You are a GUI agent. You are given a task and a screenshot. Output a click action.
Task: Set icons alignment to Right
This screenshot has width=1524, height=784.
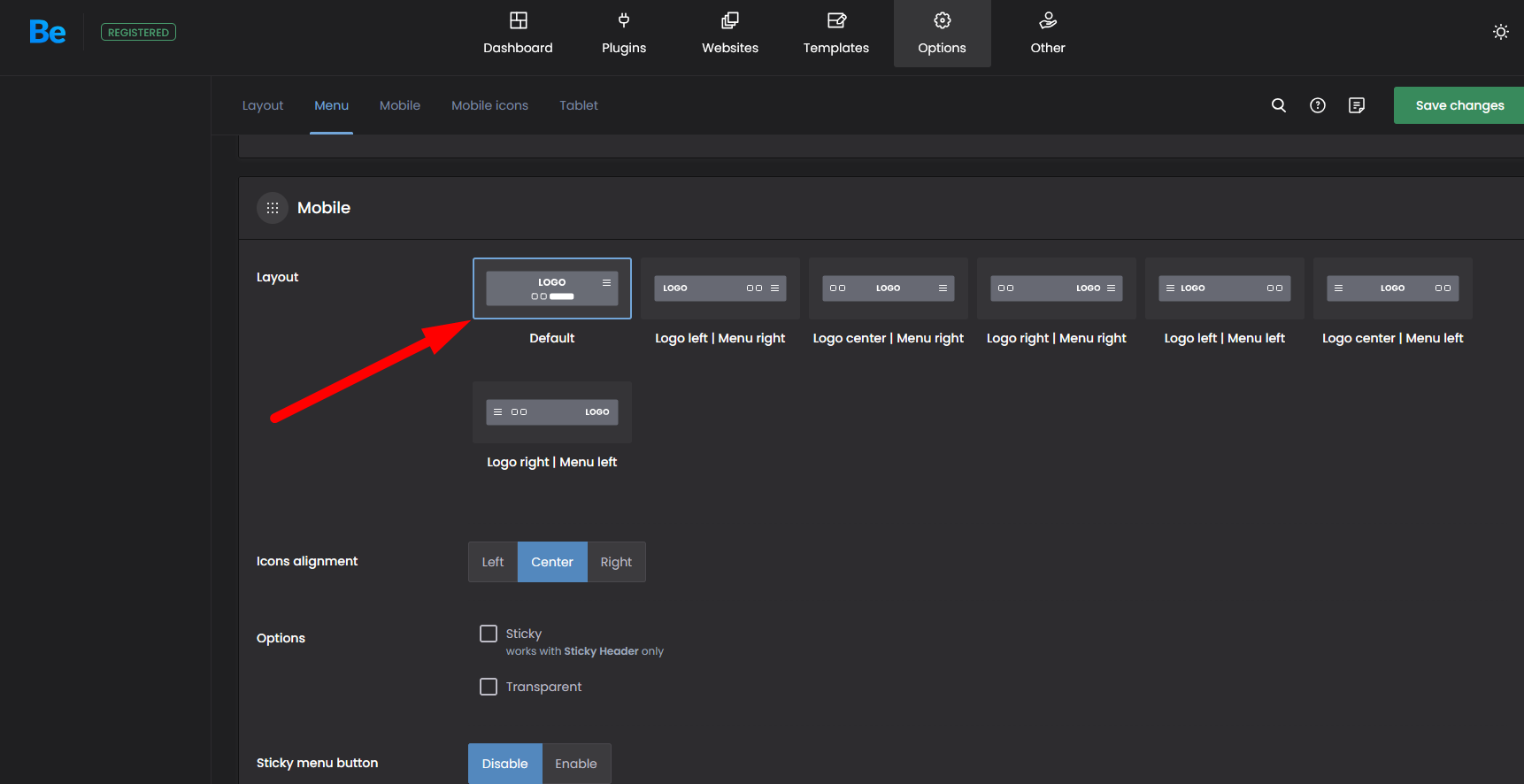click(616, 562)
